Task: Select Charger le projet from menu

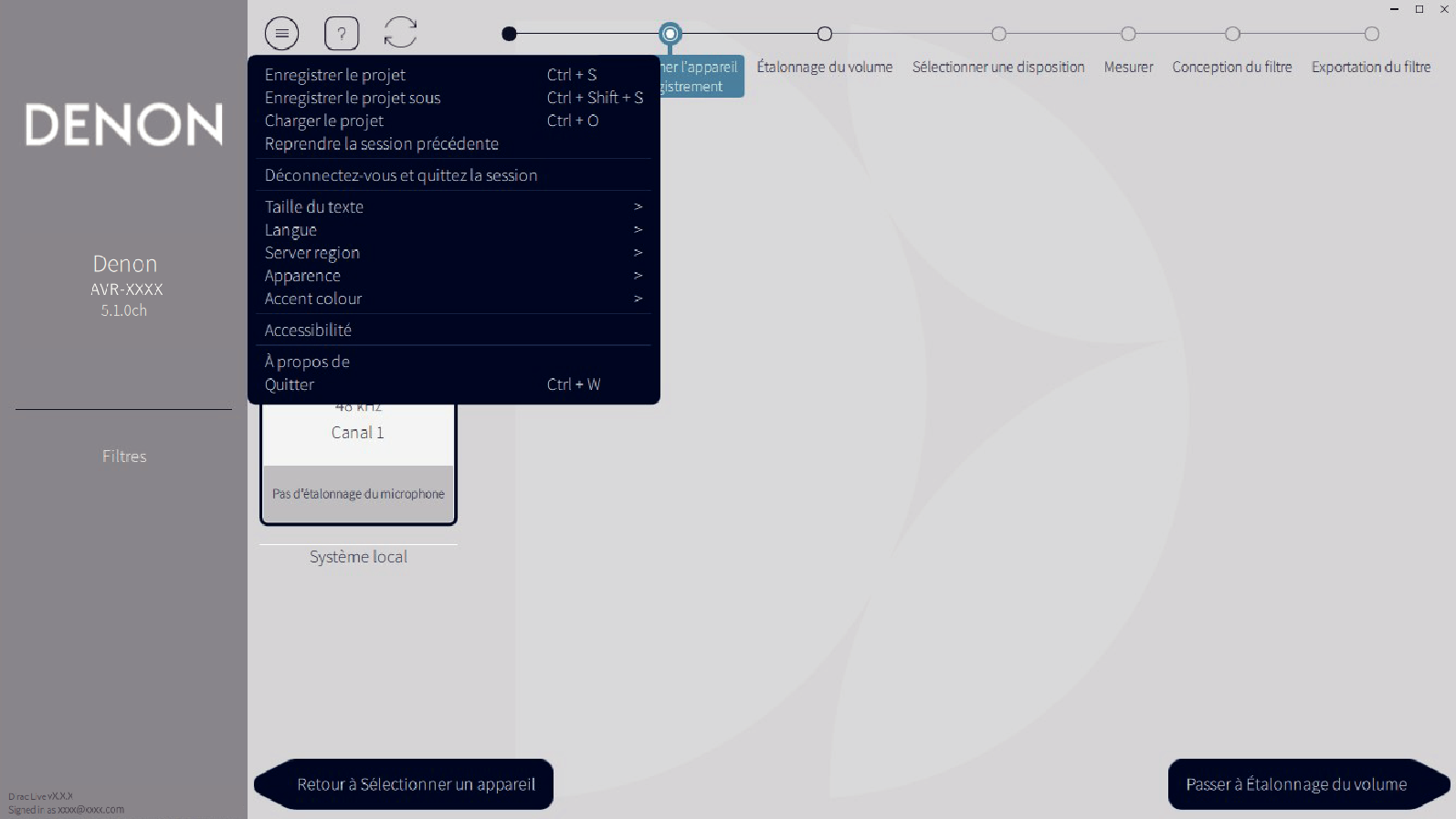Action: [x=324, y=121]
